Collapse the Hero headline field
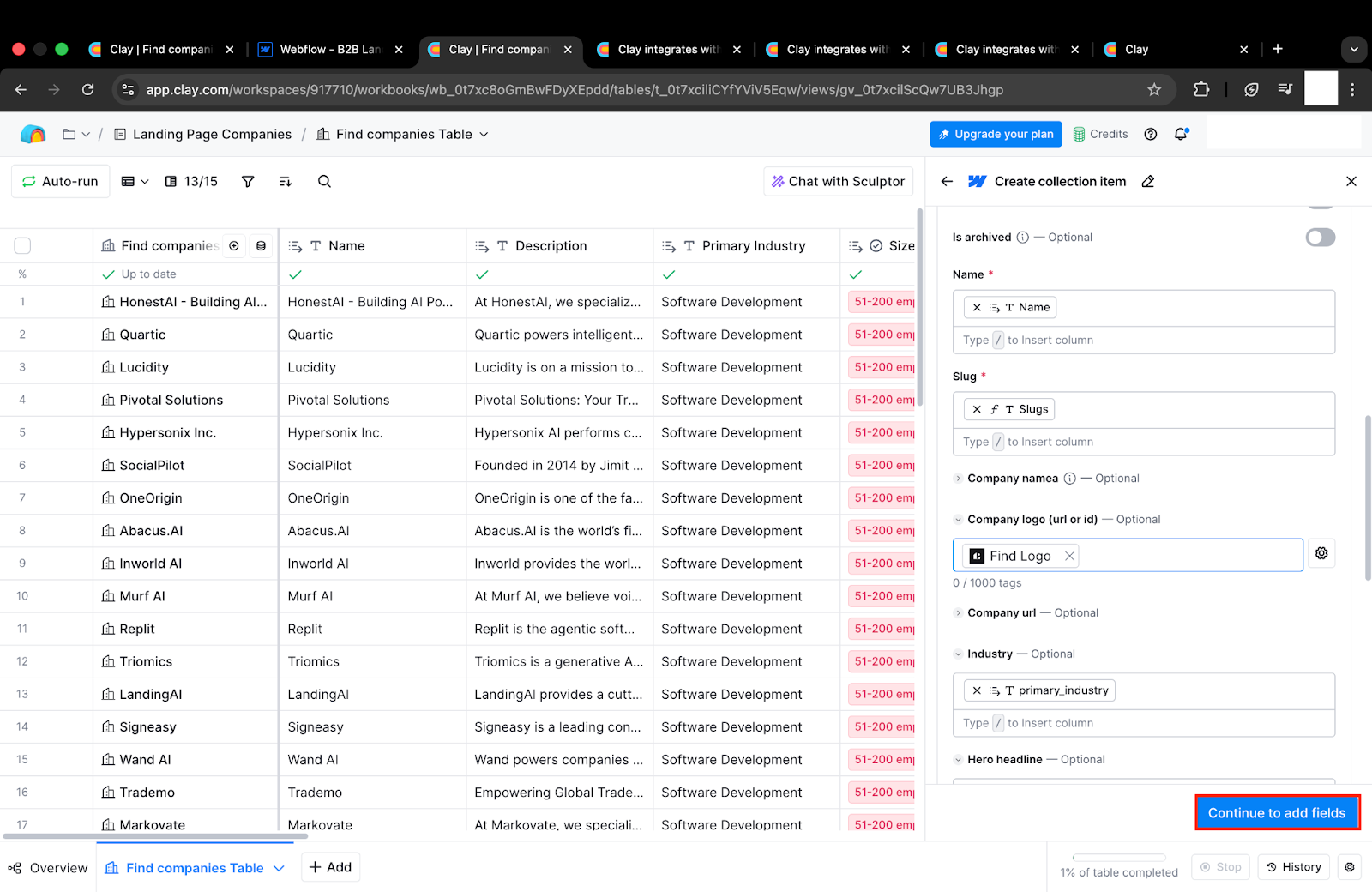 (959, 760)
